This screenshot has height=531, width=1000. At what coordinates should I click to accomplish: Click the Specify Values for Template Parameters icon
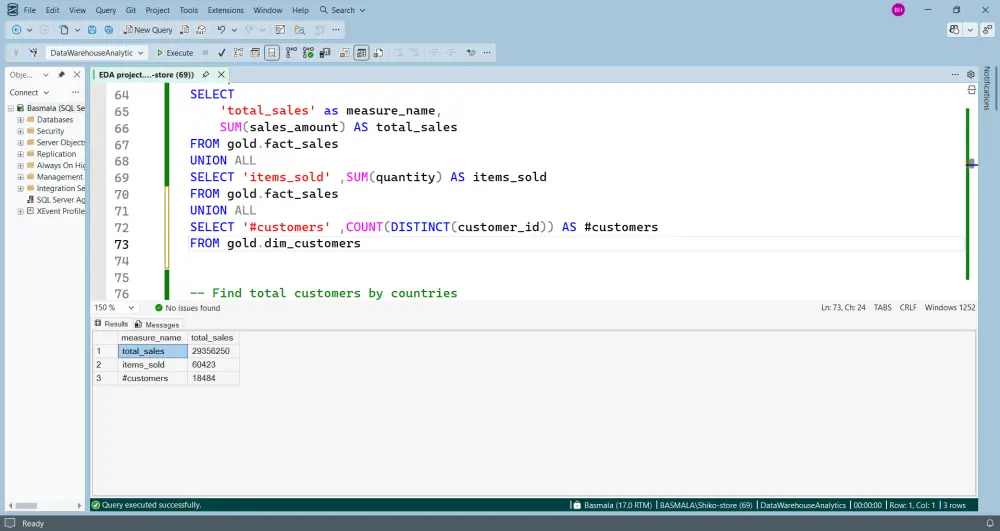pos(471,53)
